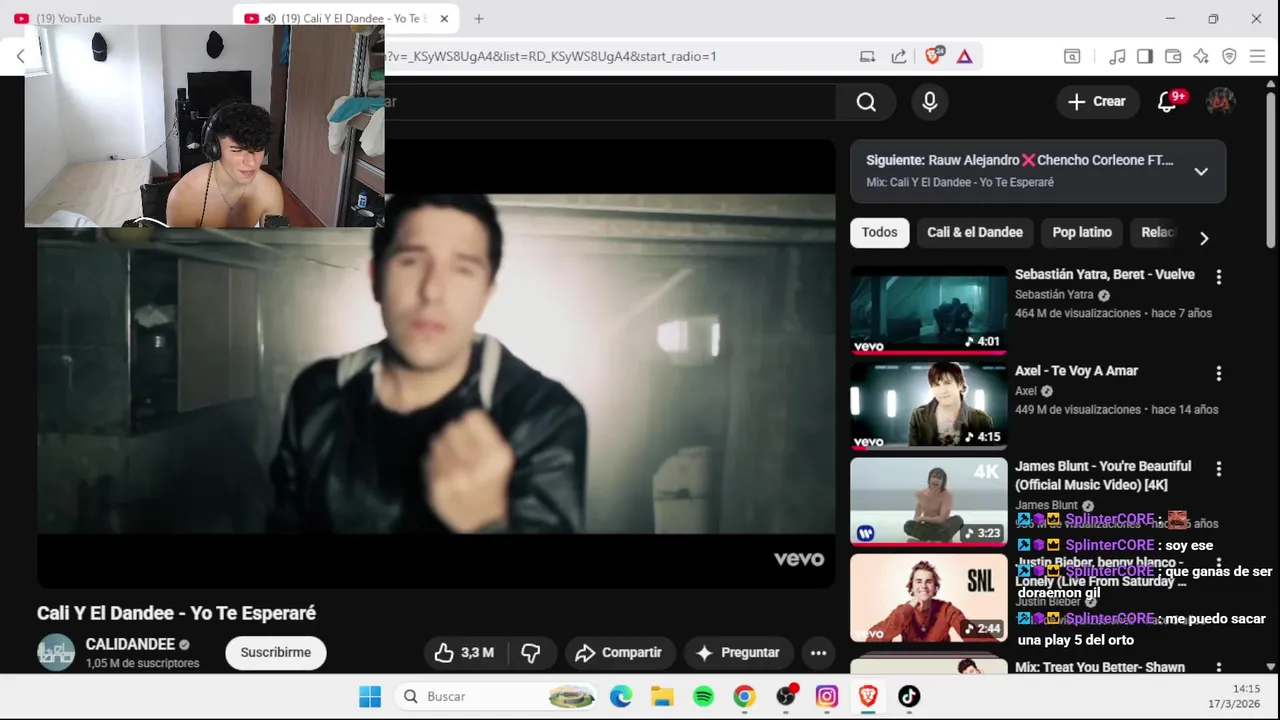This screenshot has height=720, width=1280.
Task: Open Instagram from the taskbar
Action: tap(826, 696)
